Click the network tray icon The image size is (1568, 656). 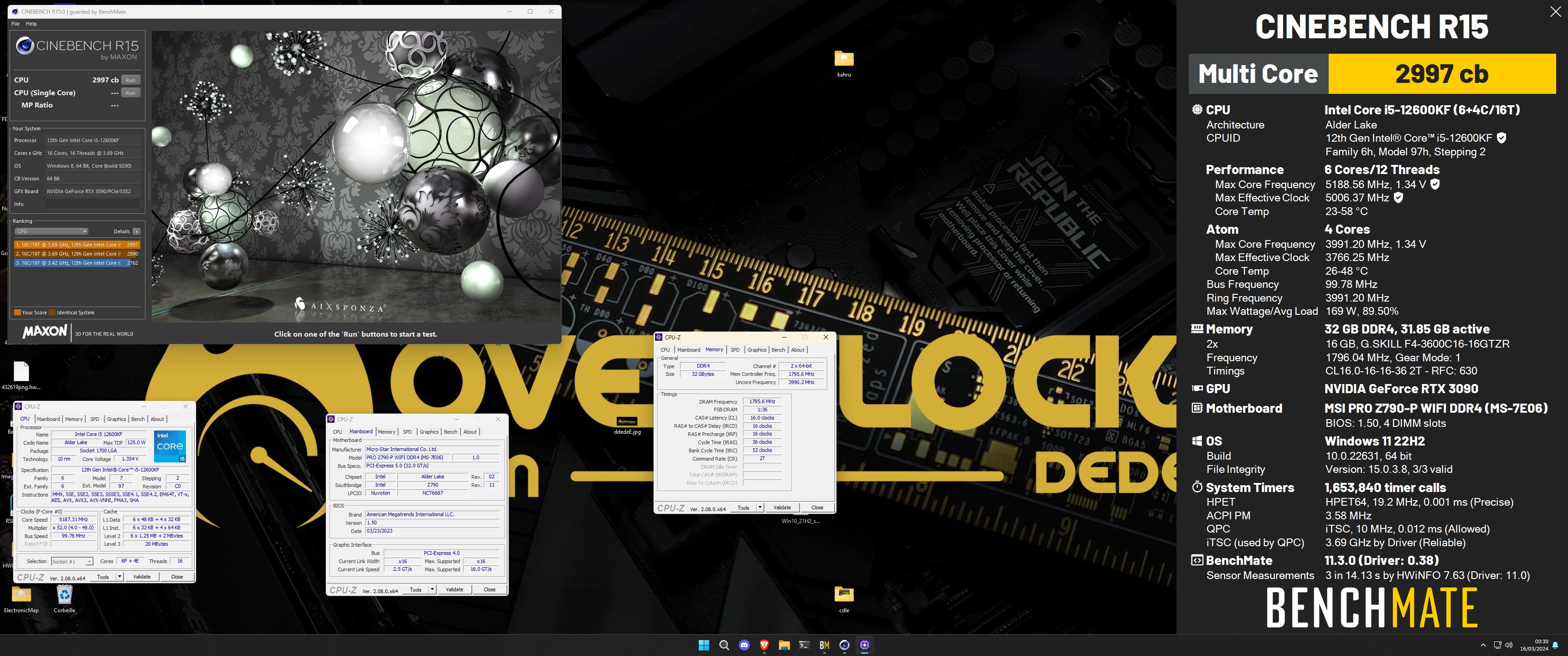tap(1497, 645)
